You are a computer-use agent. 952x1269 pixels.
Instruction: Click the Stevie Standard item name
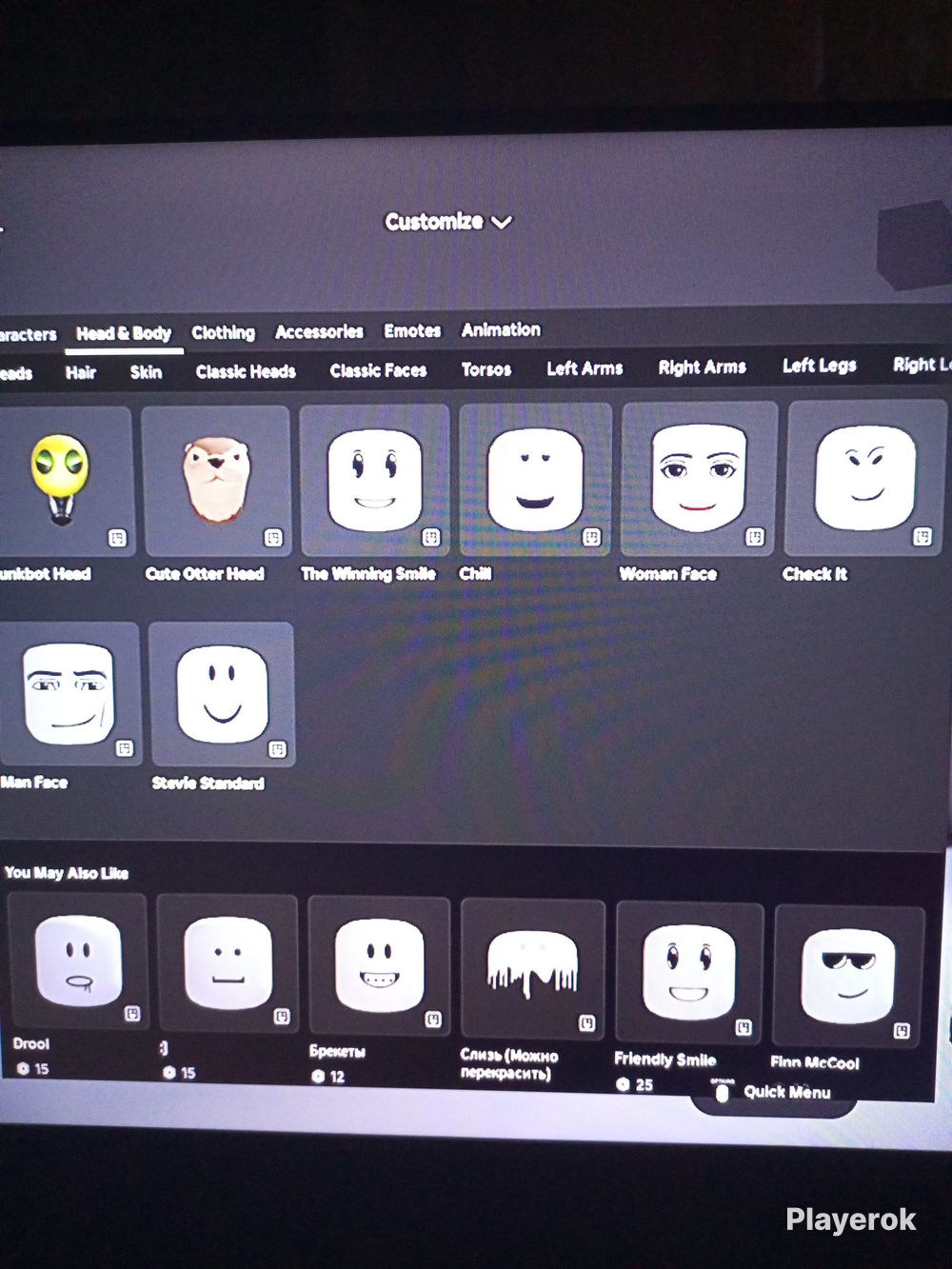click(x=208, y=783)
